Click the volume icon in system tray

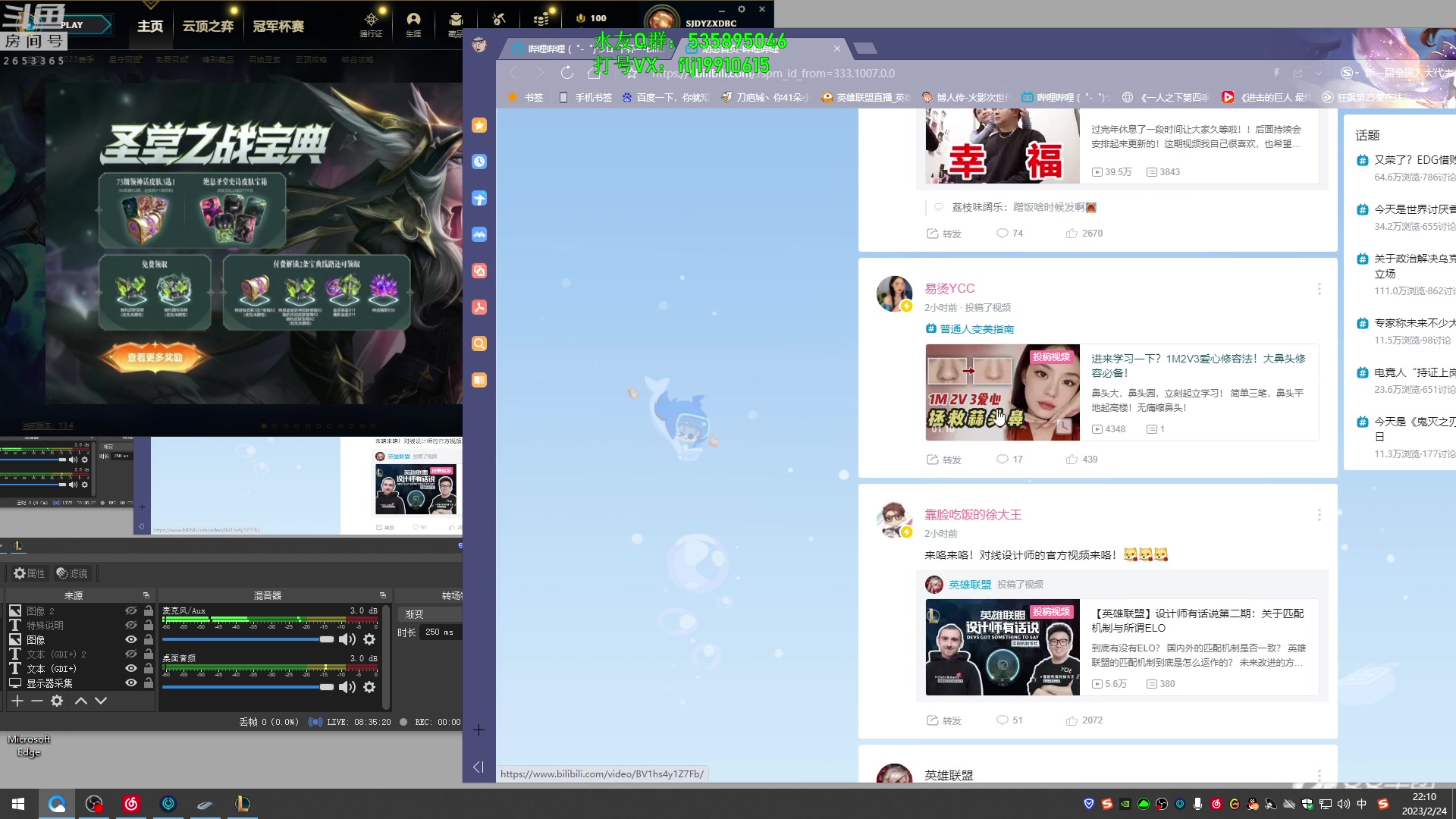point(1343,804)
